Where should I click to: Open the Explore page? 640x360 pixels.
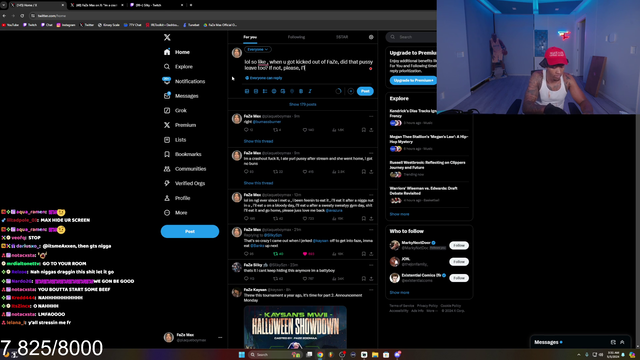click(x=178, y=67)
